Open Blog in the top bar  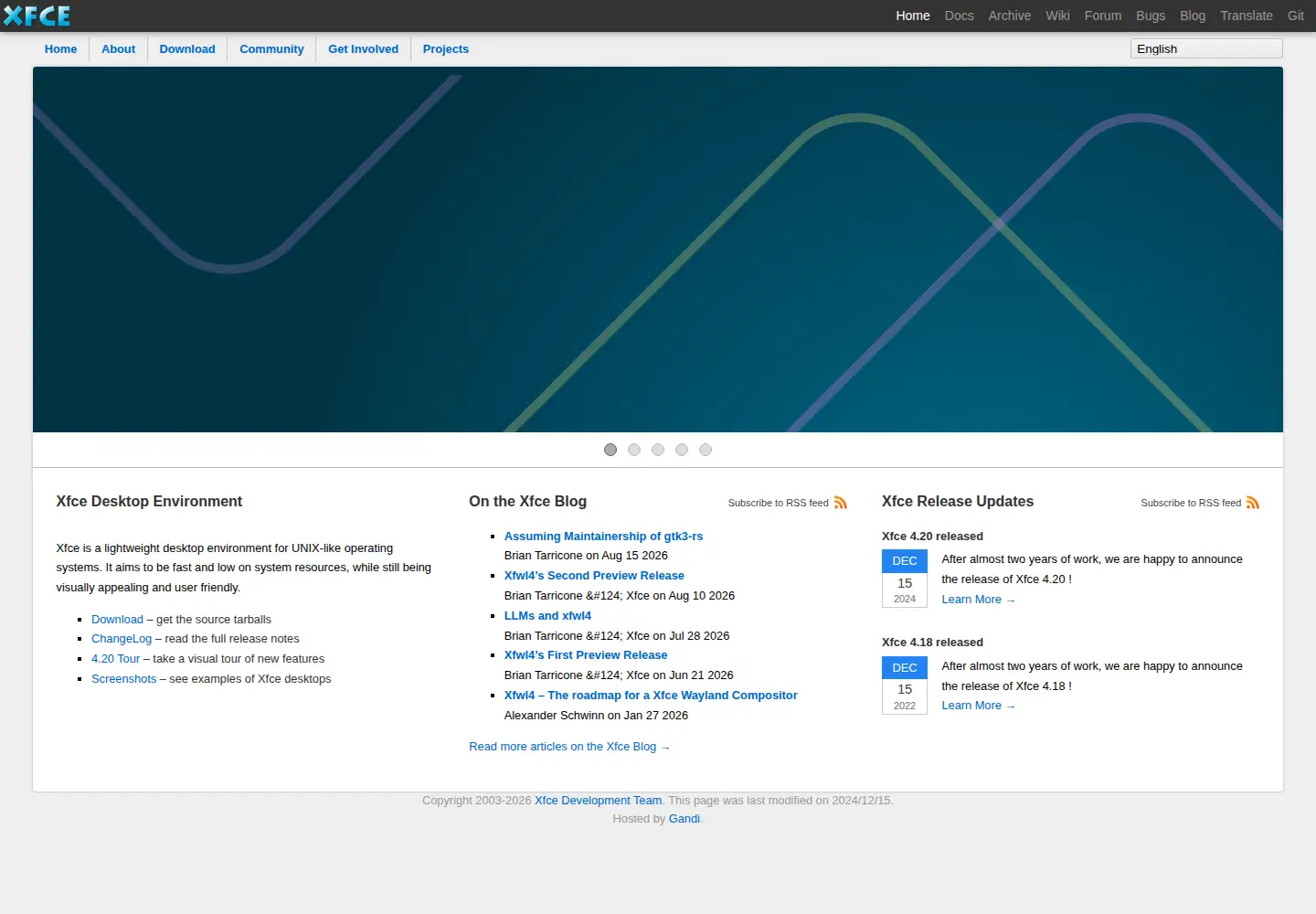1193,16
